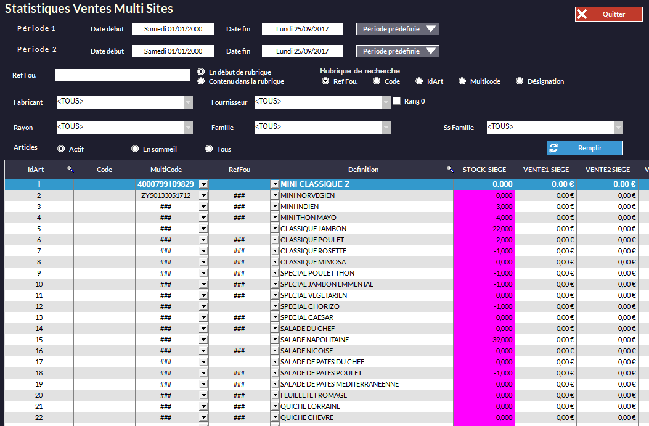Select the 'En début de rubrique' option

click(x=201, y=71)
